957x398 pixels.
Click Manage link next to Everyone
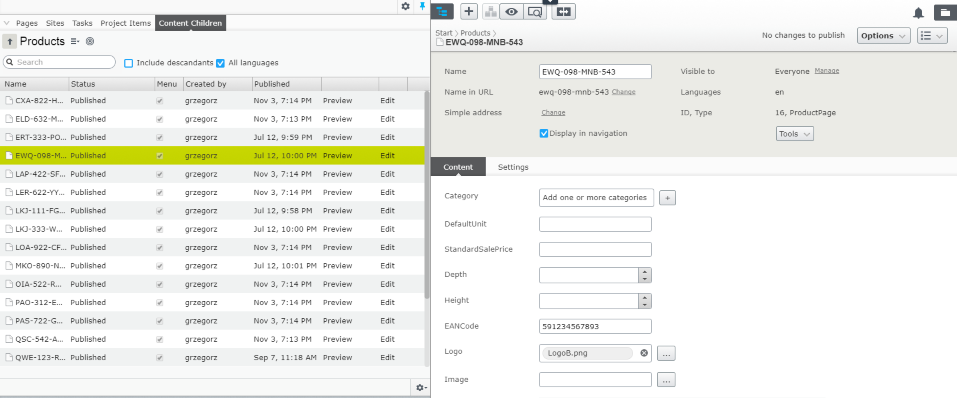pos(827,71)
